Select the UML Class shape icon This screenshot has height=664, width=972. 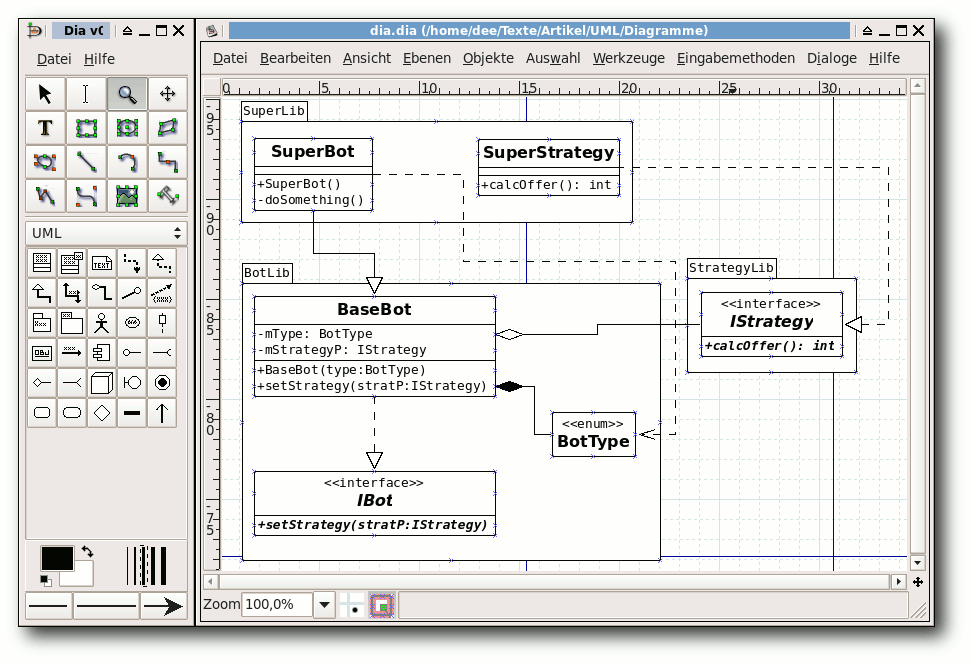click(42, 263)
